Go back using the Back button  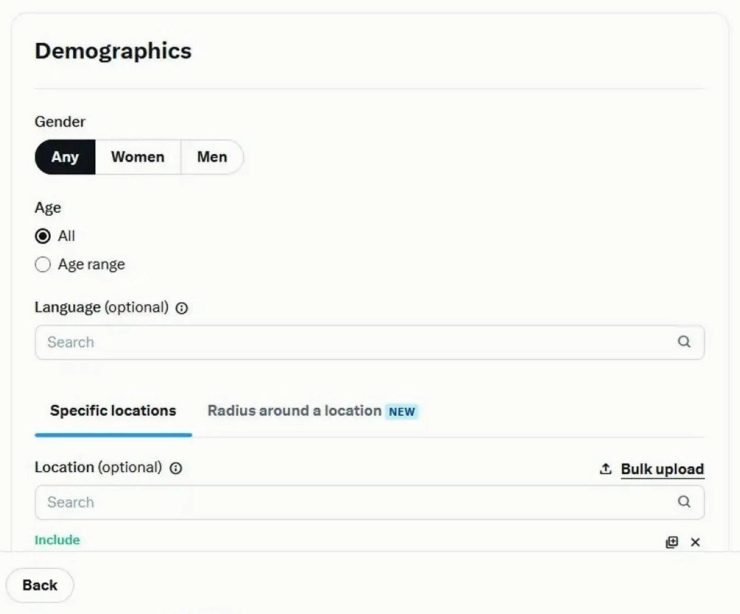40,585
